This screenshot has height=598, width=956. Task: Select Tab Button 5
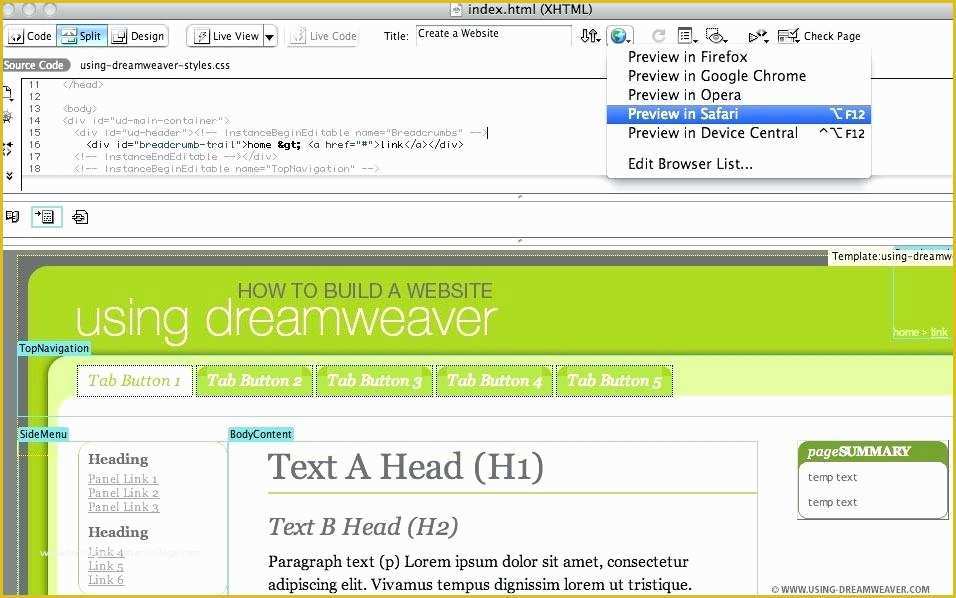pyautogui.click(x=615, y=381)
